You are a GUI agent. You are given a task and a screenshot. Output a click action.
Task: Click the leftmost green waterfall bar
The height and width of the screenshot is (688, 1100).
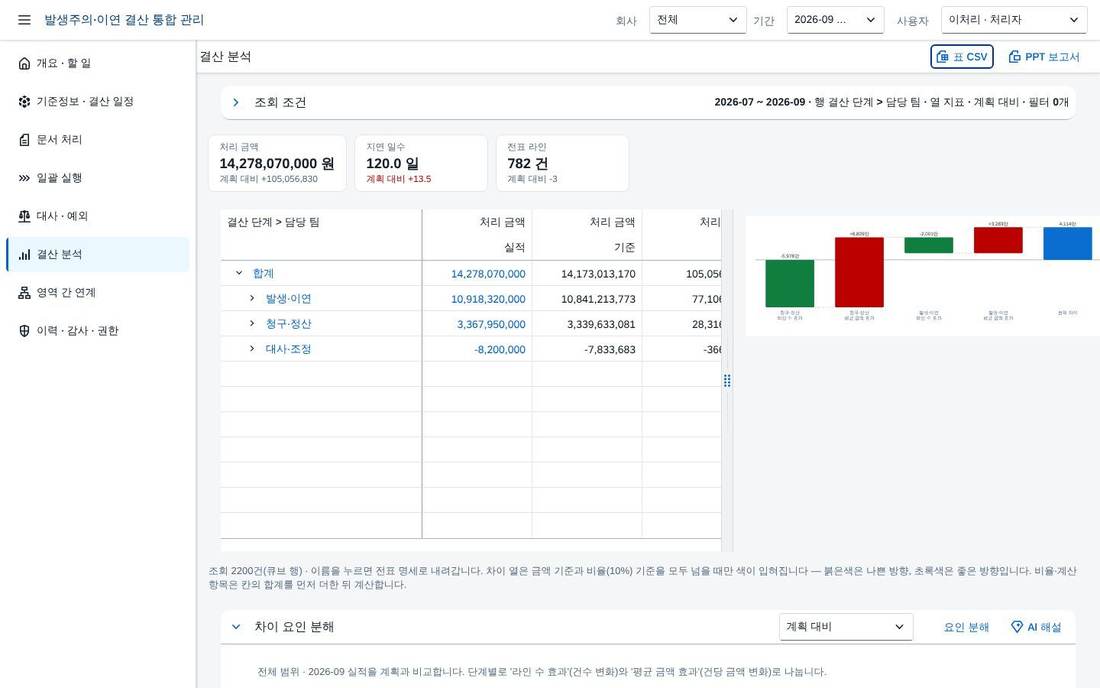789,283
